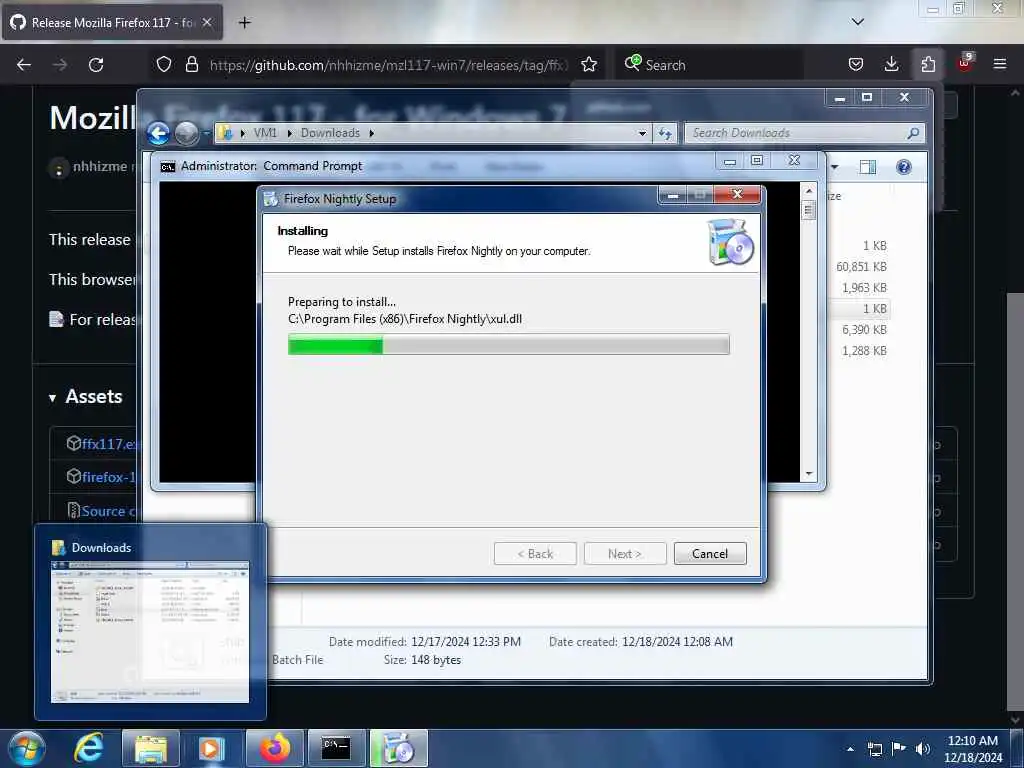Image resolution: width=1024 pixels, height=768 pixels.
Task: Open the Source code asset link
Action: [108, 511]
